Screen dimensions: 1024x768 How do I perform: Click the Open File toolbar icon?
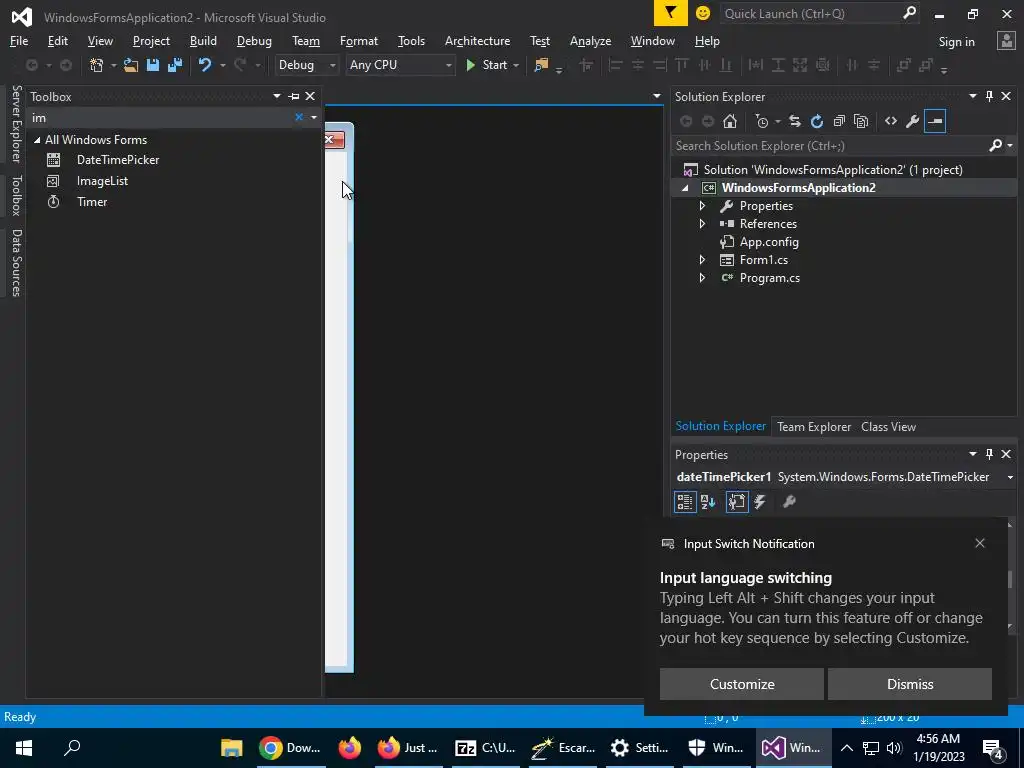click(131, 65)
